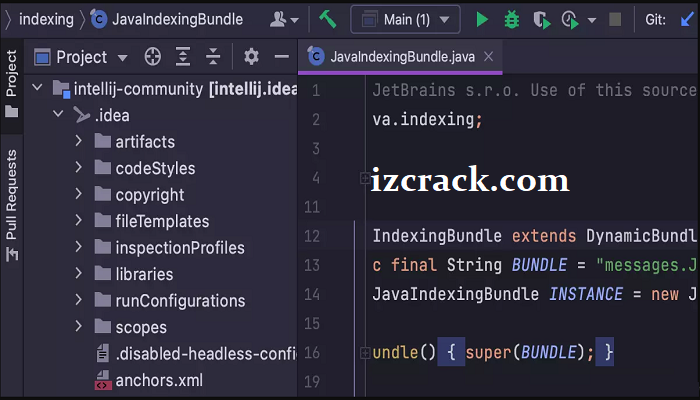
Task: Expand the codeStyles folder
Action: (x=79, y=167)
